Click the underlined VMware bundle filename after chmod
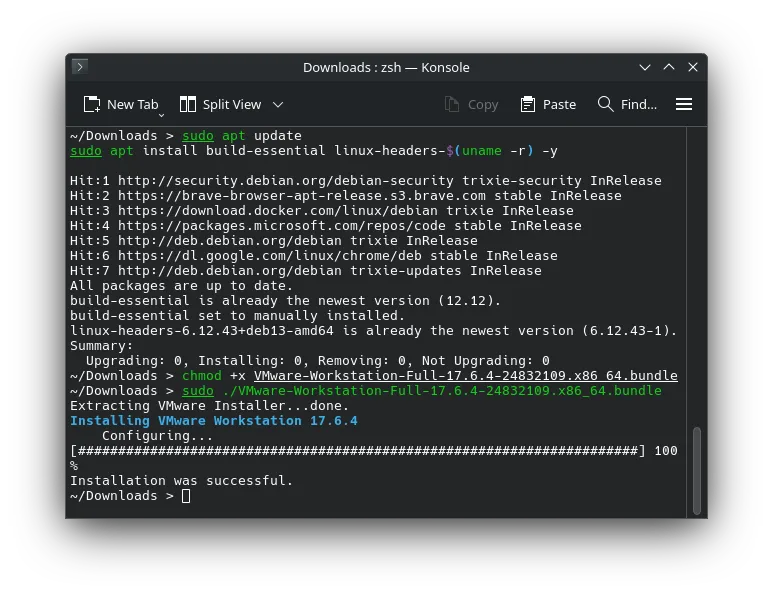The image size is (773, 596). (465, 376)
